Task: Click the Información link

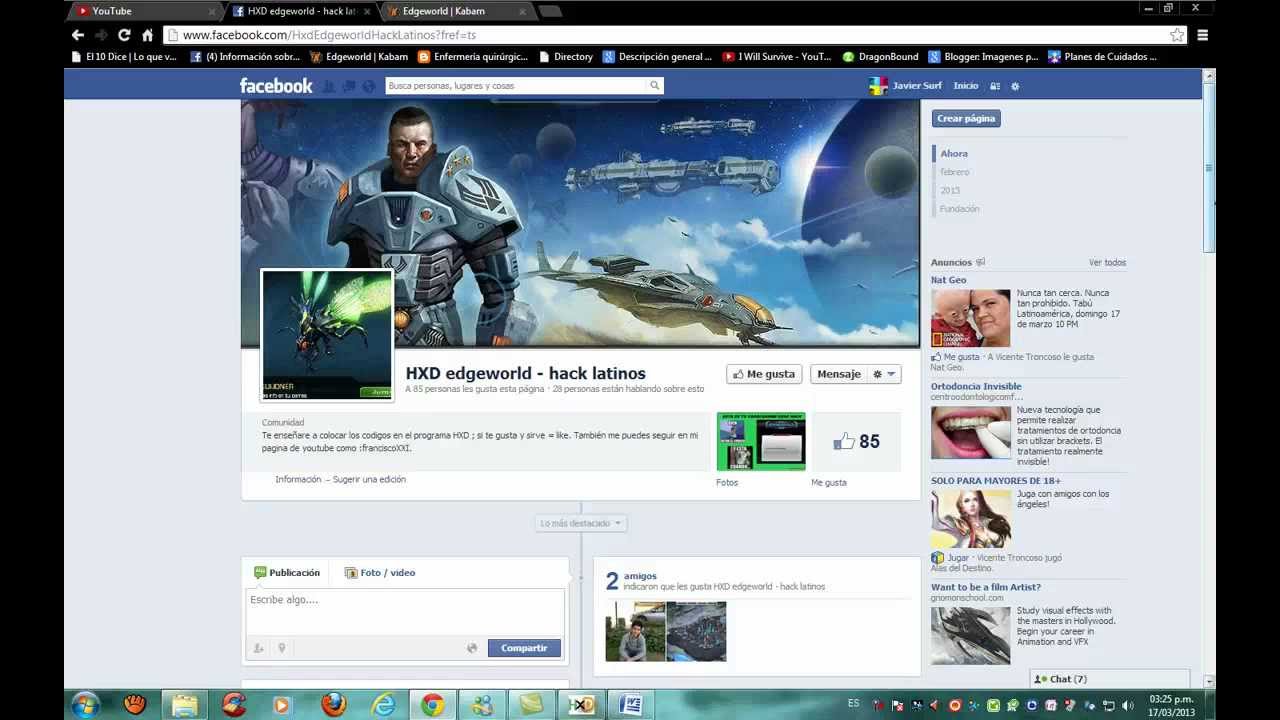Action: pos(298,479)
